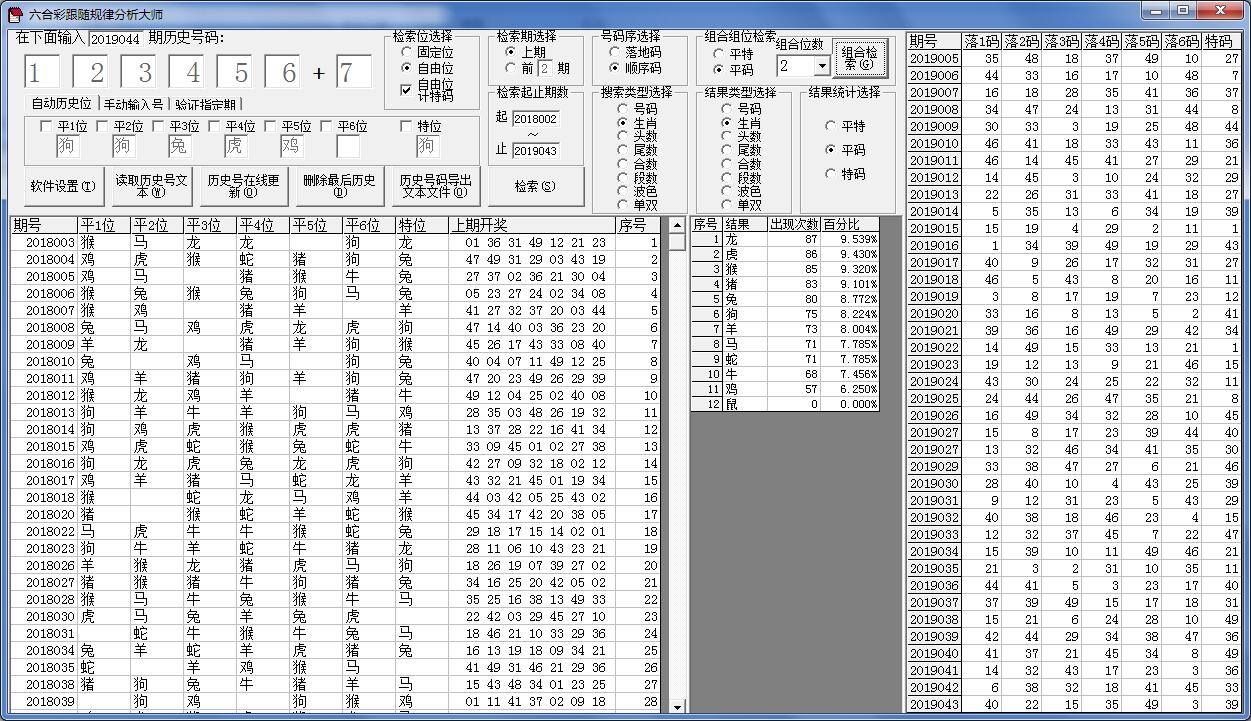Click the 出现次数 column header
The height and width of the screenshot is (721, 1251).
click(x=794, y=224)
